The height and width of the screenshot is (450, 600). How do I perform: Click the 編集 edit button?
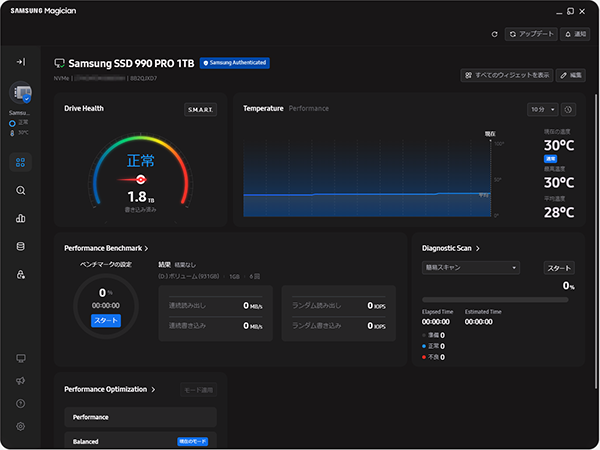click(x=571, y=75)
